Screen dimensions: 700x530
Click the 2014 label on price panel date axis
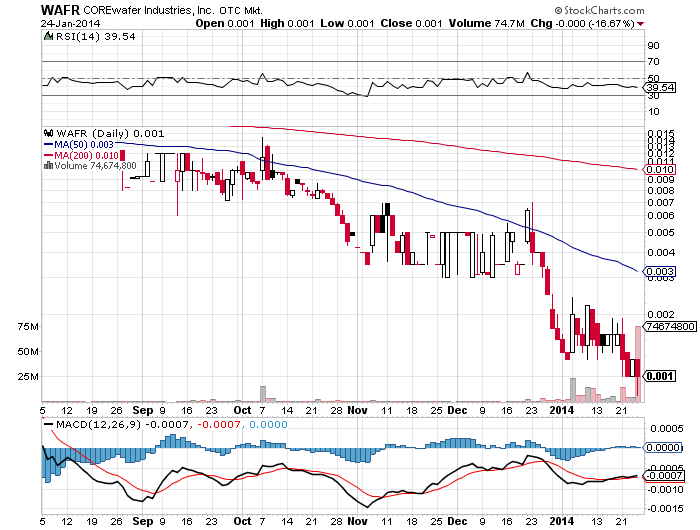coord(562,410)
